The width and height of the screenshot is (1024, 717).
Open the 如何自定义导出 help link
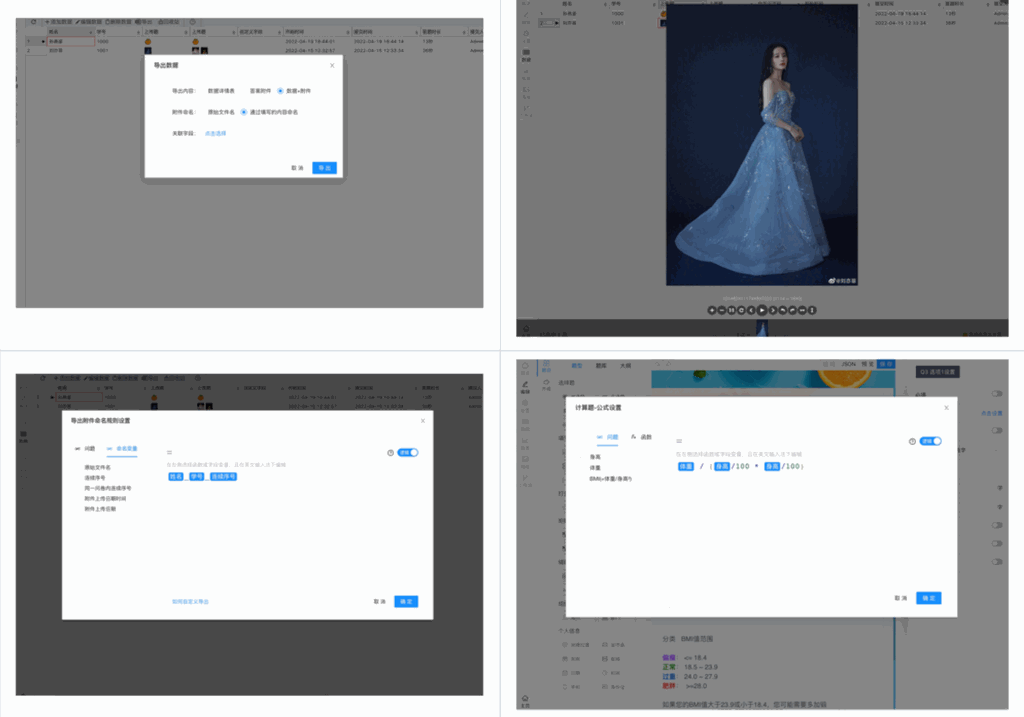(190, 601)
